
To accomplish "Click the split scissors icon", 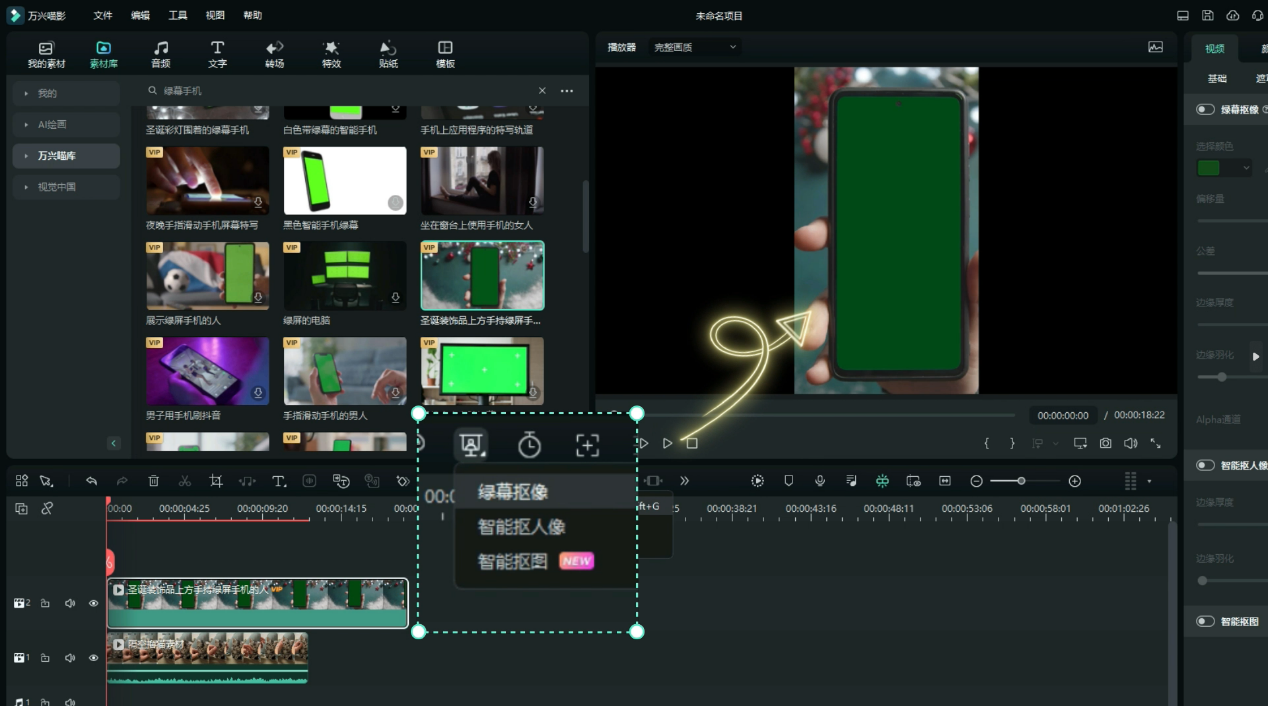I will tap(184, 481).
